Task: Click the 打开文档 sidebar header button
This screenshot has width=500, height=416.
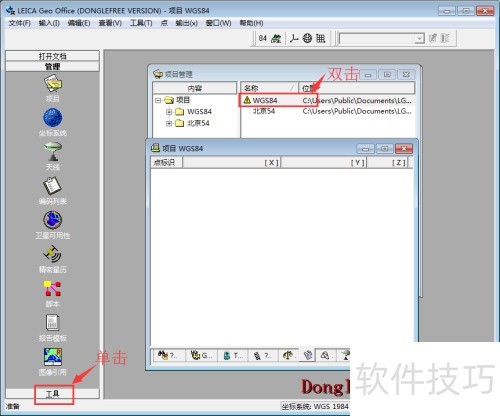Action: pos(53,56)
